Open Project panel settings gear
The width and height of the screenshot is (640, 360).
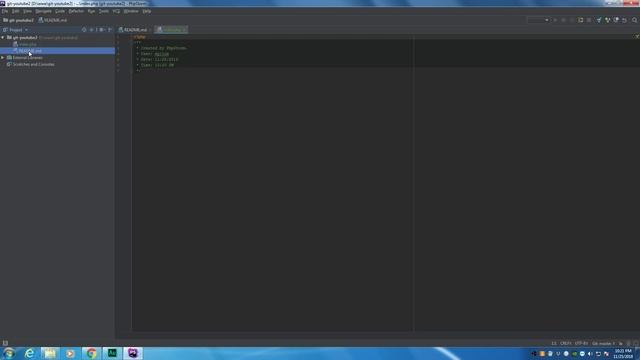click(x=101, y=30)
